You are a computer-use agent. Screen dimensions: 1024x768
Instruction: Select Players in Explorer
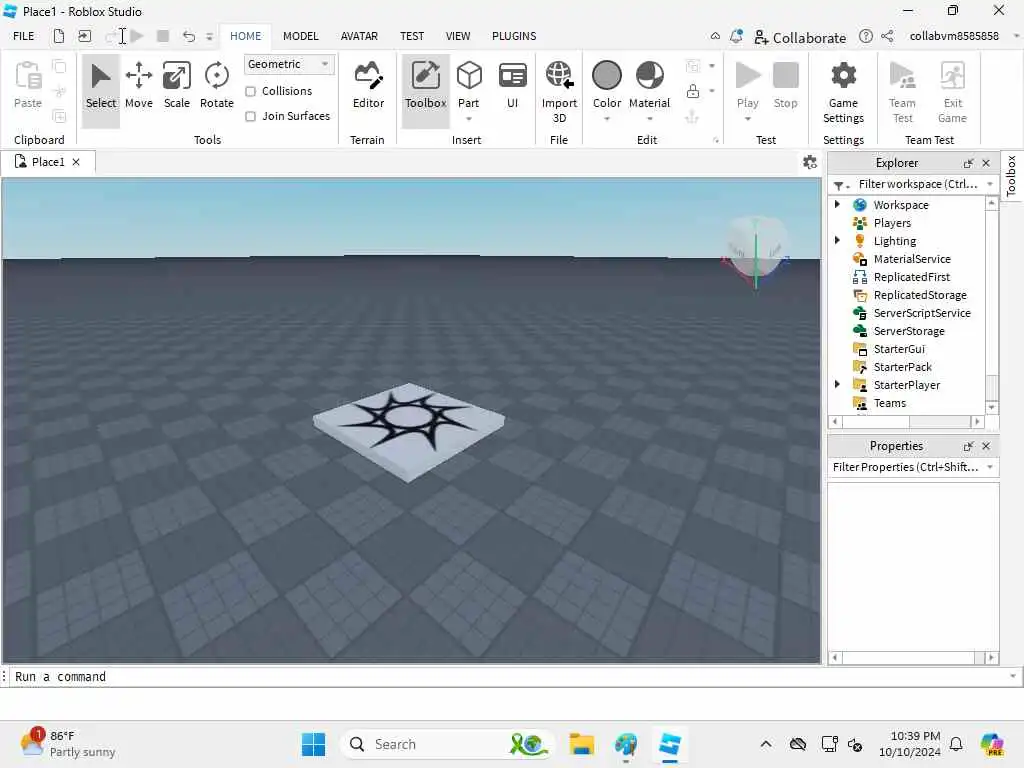[892, 223]
